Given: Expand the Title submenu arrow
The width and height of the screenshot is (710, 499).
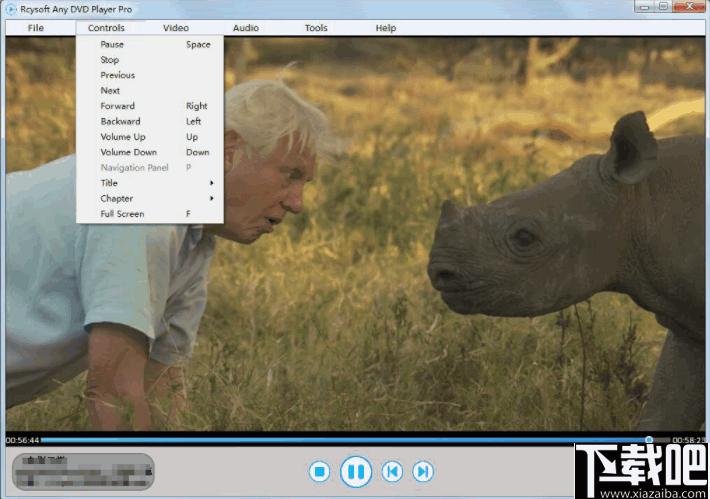Looking at the screenshot, I should [211, 183].
